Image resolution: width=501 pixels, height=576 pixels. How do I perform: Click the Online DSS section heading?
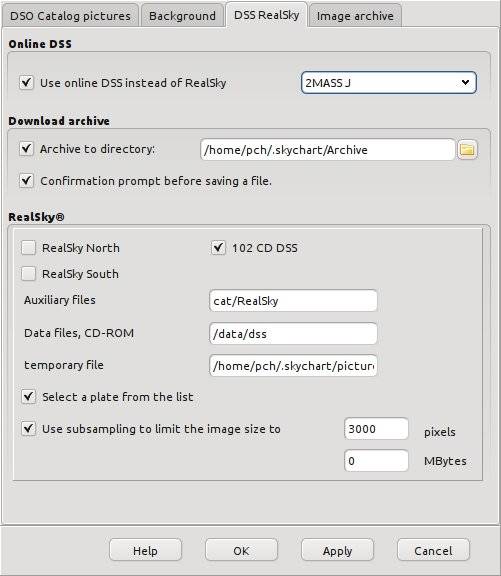(40, 44)
